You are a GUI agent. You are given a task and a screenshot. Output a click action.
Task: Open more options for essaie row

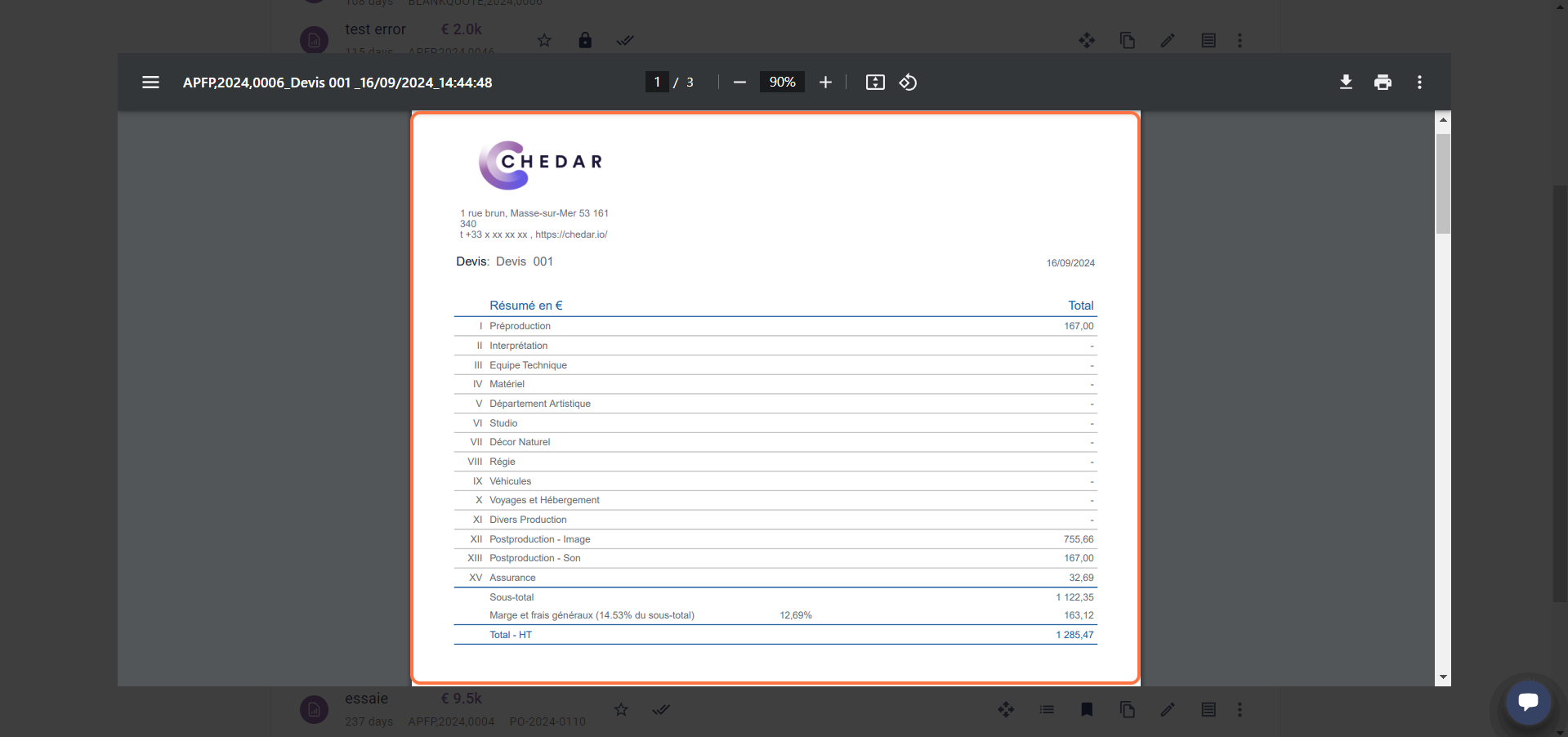(1240, 709)
